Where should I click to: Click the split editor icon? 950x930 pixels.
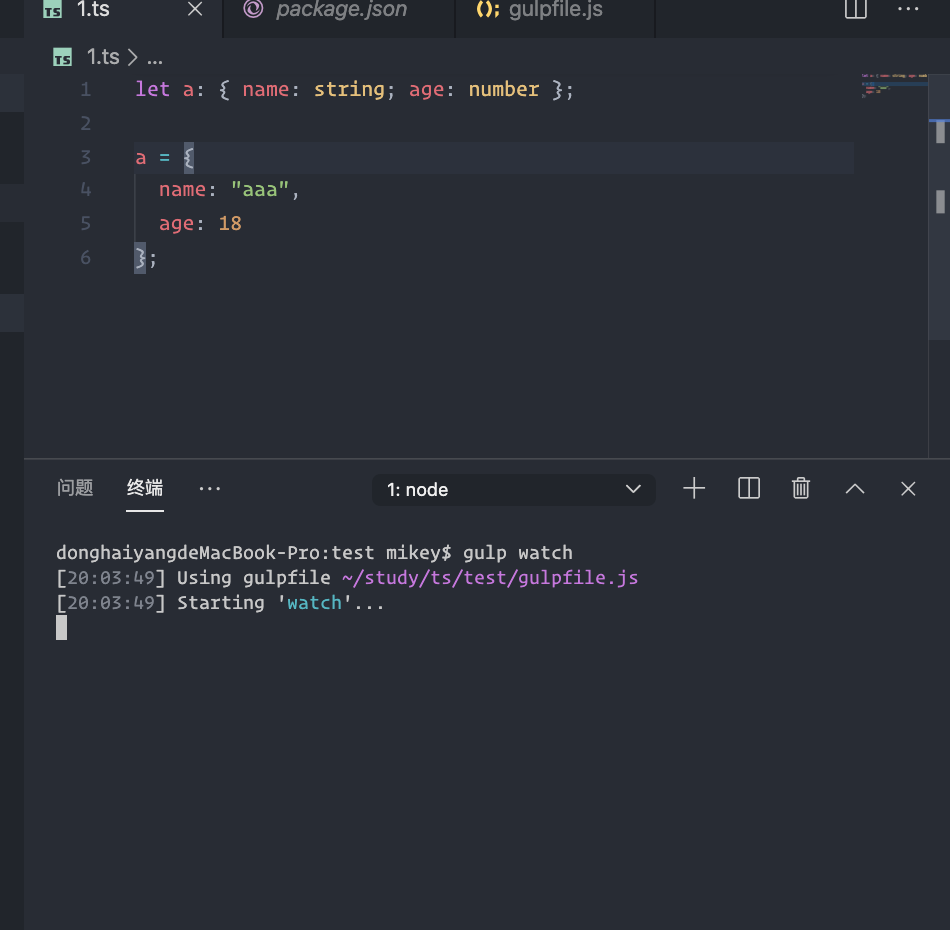click(855, 9)
